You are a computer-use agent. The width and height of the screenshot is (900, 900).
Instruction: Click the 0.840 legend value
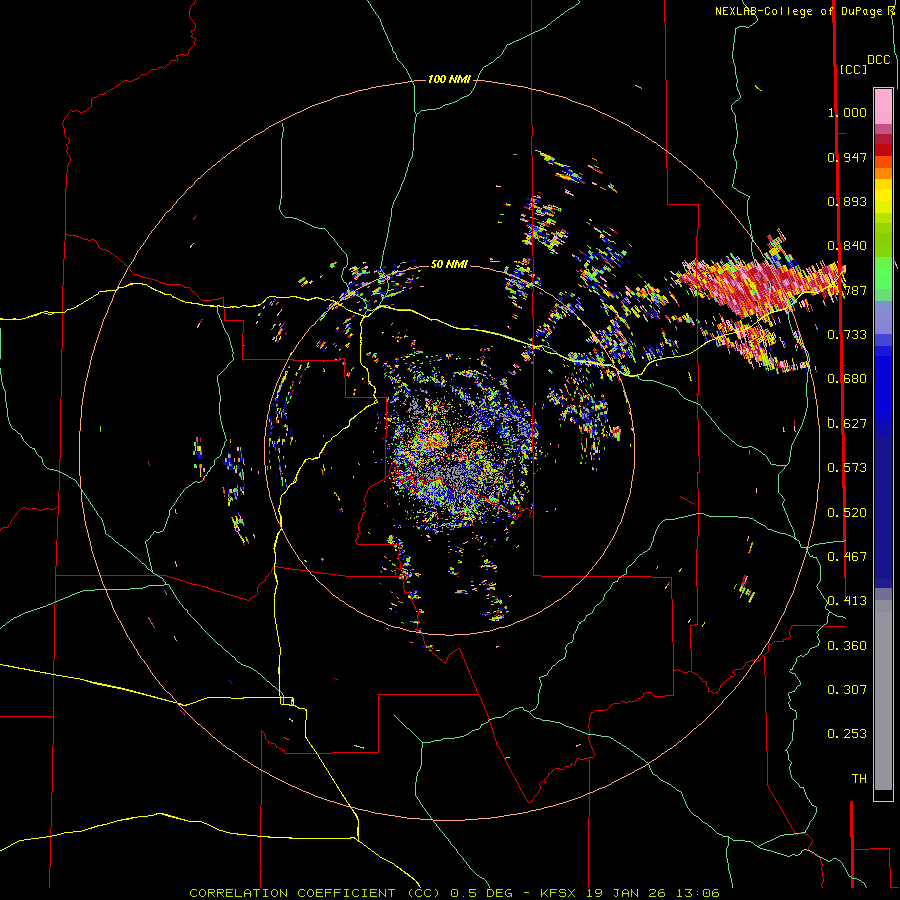coord(847,246)
